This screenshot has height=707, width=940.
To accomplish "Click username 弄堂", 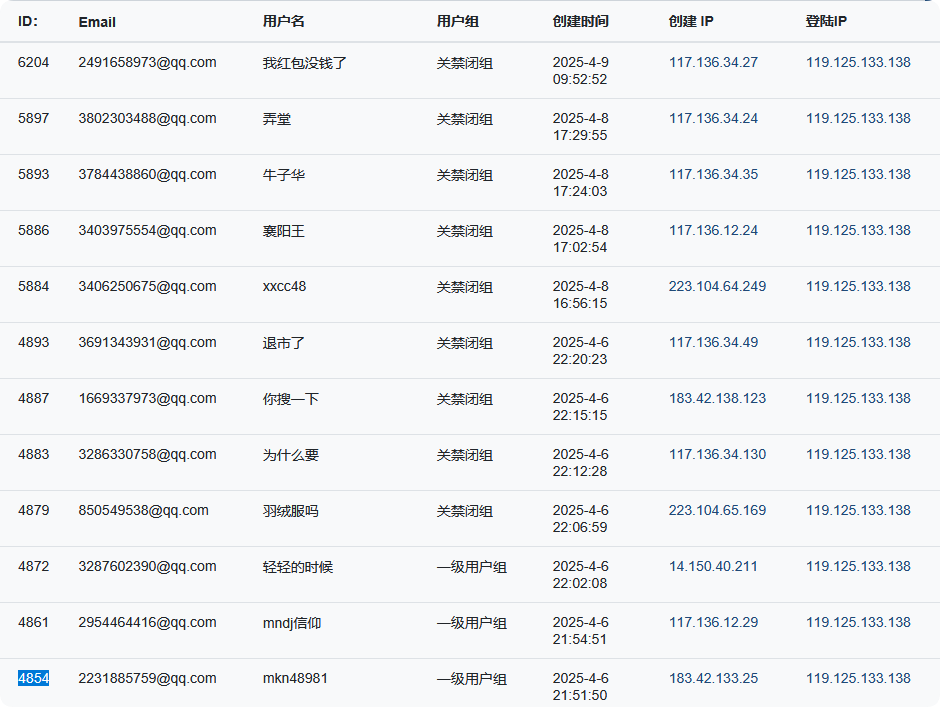I will point(277,119).
